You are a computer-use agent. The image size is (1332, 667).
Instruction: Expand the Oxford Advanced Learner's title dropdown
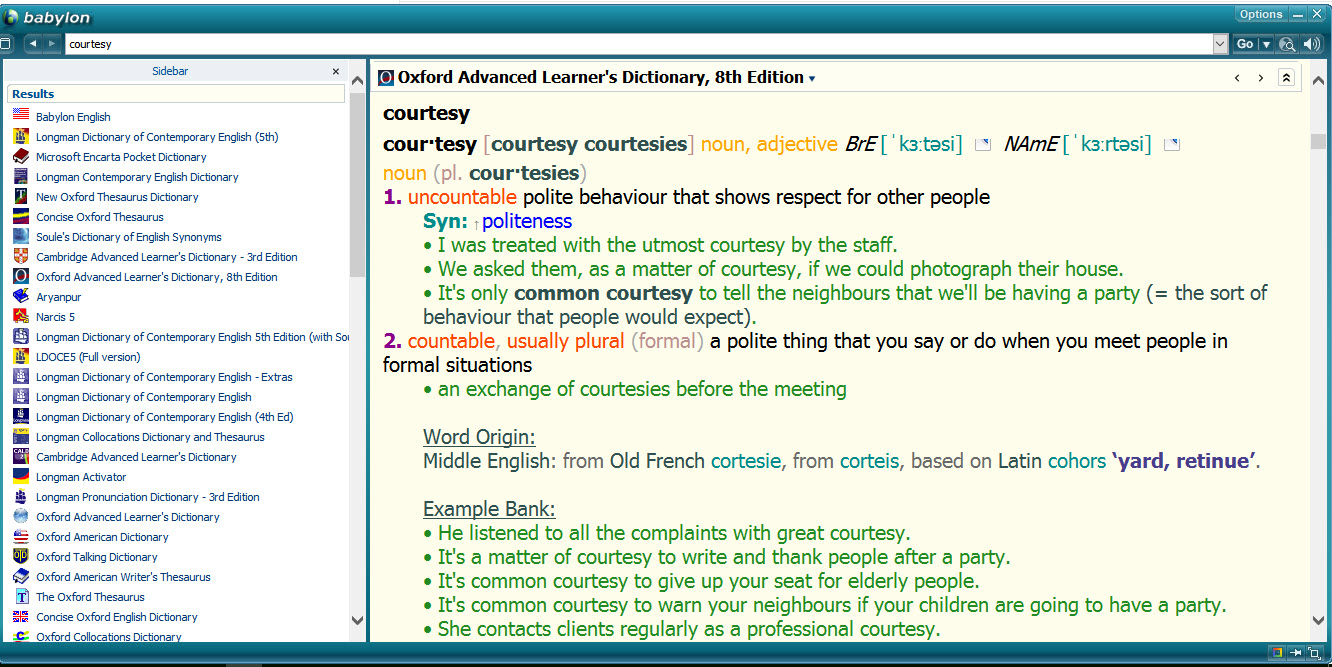click(812, 79)
